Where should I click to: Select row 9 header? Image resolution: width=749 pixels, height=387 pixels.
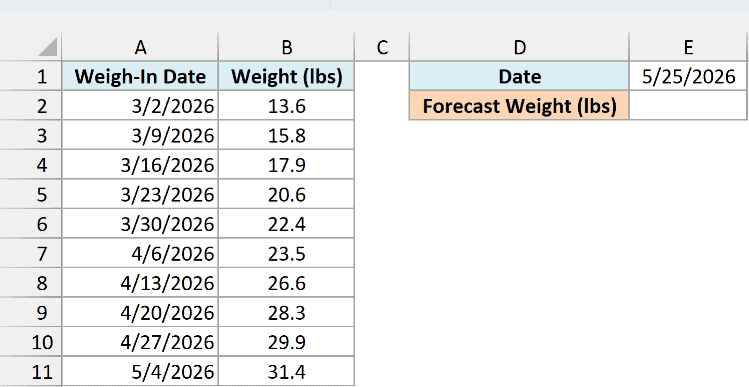tap(31, 312)
